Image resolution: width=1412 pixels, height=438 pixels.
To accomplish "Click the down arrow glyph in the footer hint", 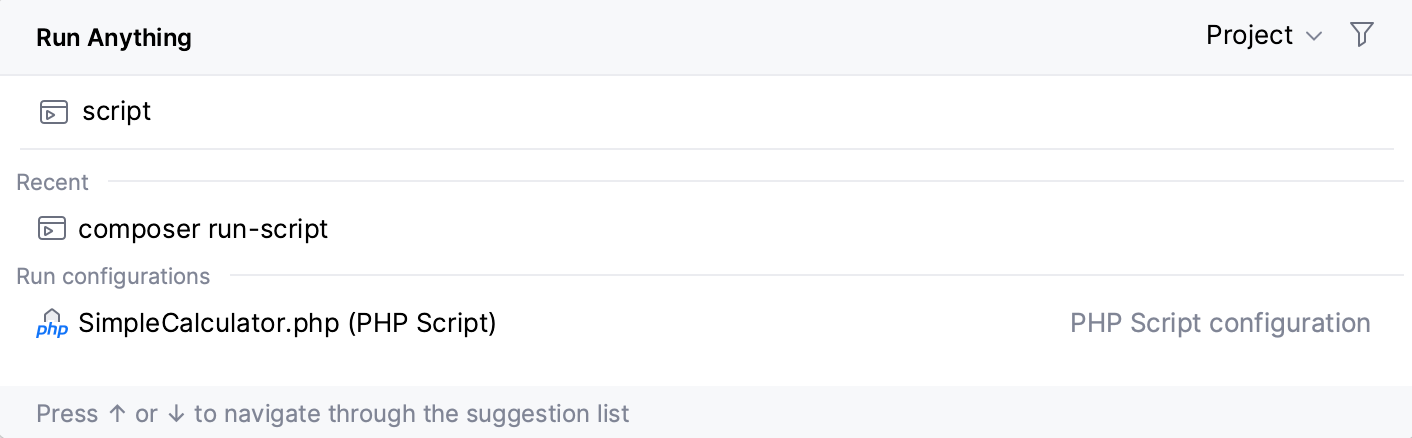I will coord(176,414).
